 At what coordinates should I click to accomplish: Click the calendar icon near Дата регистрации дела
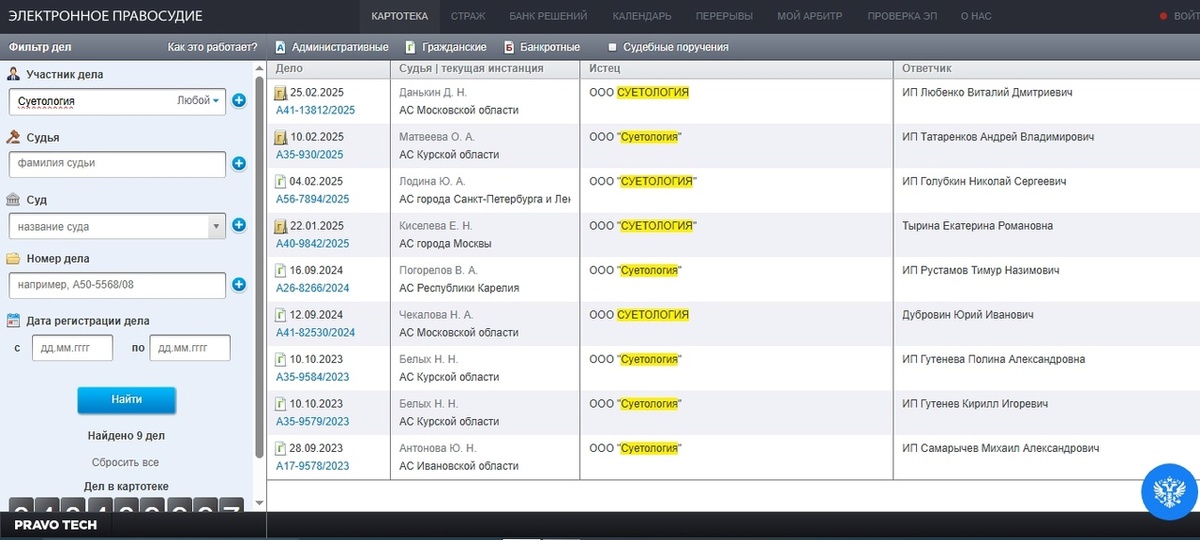click(x=13, y=321)
